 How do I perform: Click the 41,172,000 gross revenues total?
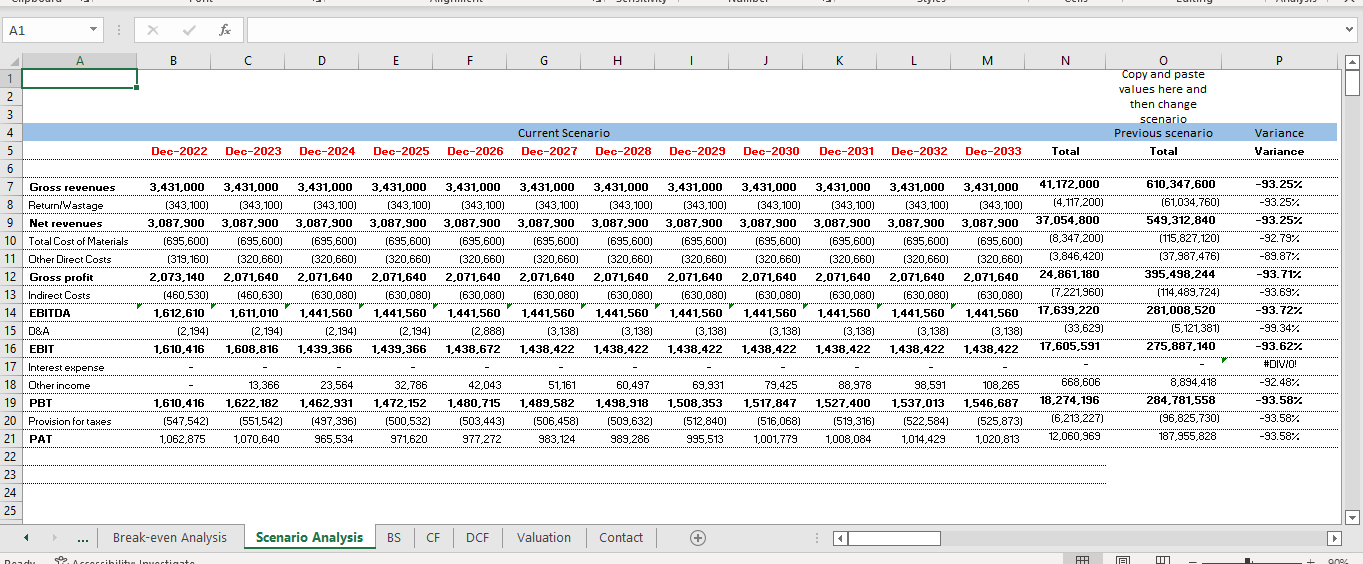point(1069,184)
